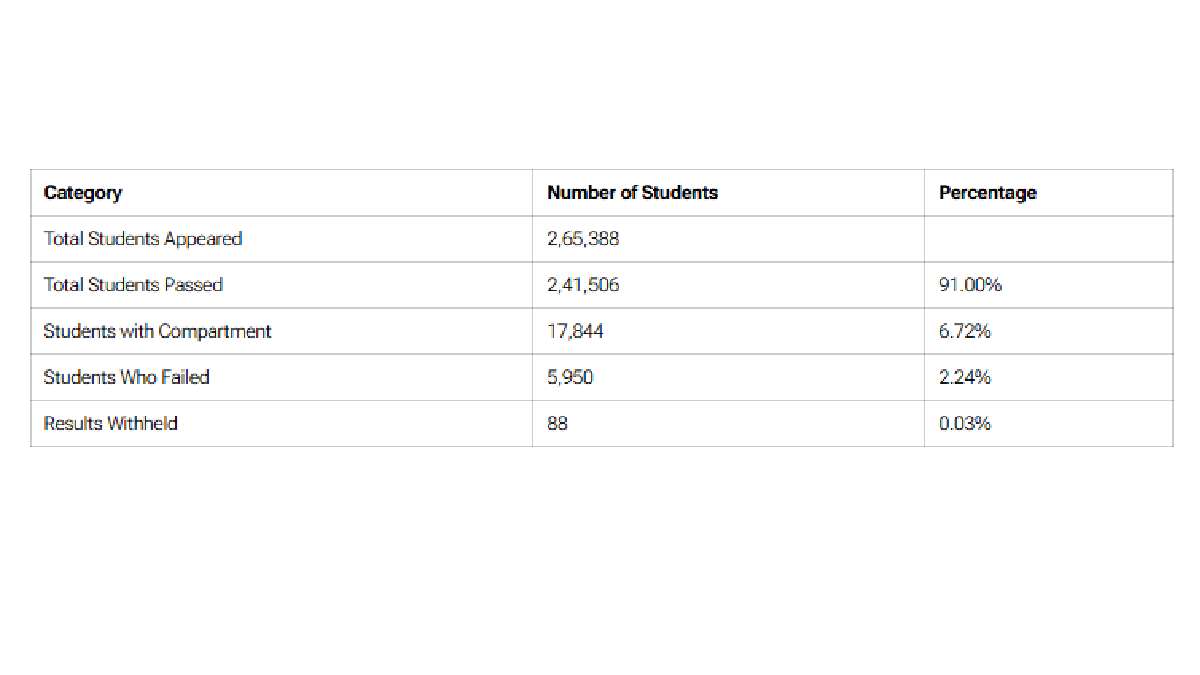
Task: Select the Students Who Failed cell
Action: [126, 377]
